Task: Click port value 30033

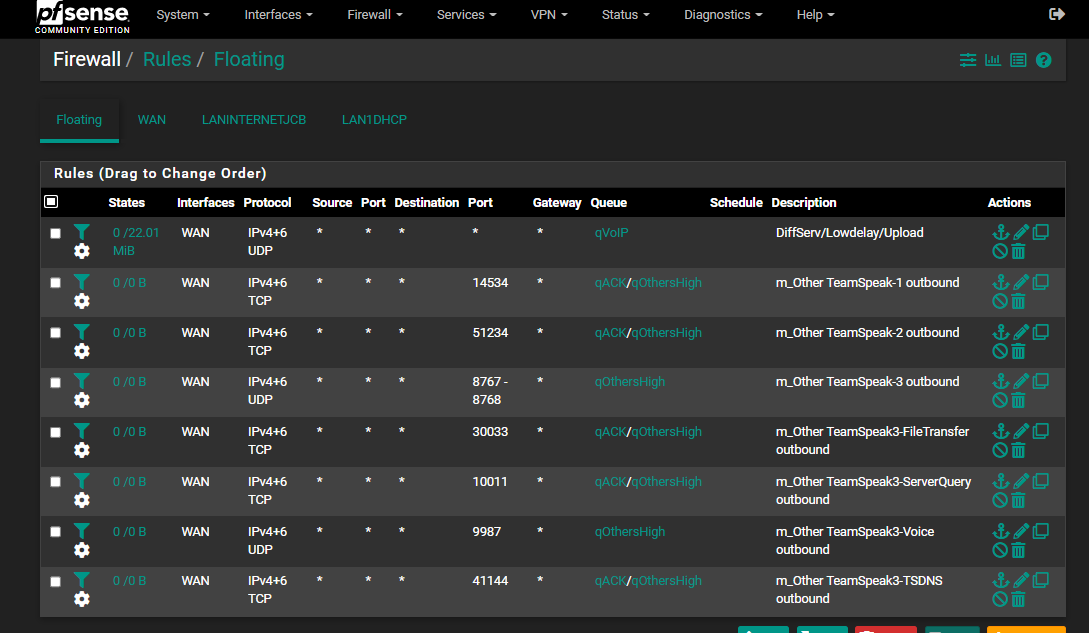Action: click(490, 431)
